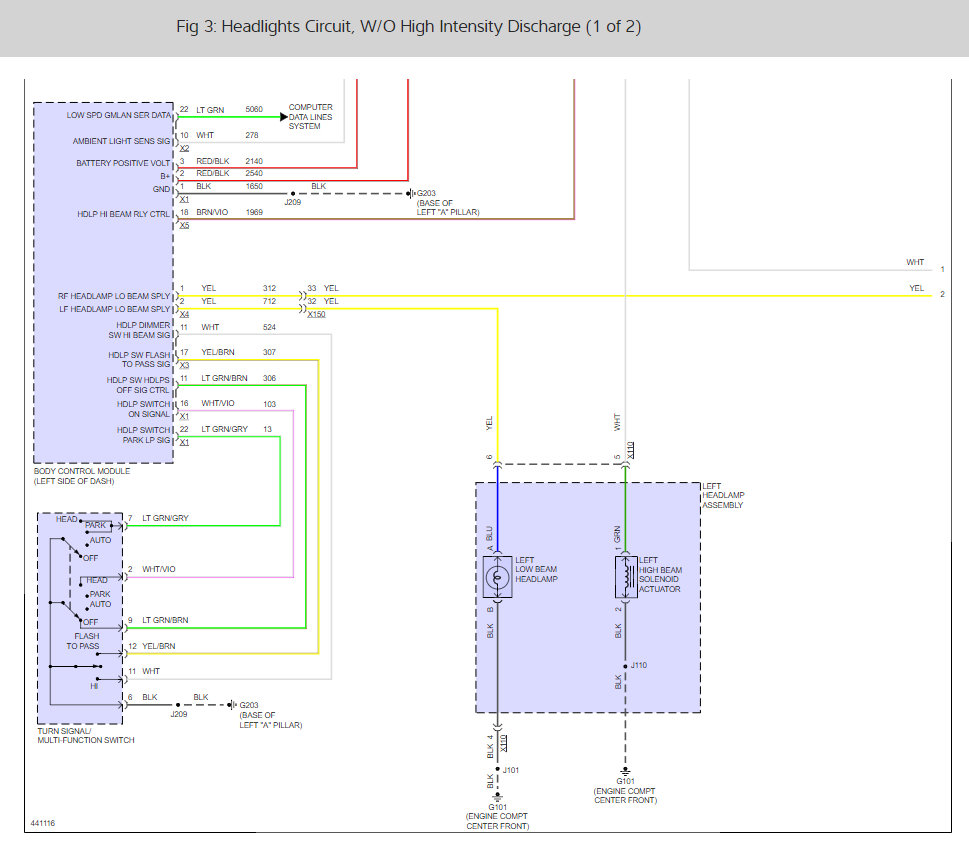Screen dimensions: 969x842
Task: Click 'HDLP SW FLASH TO PASS SIG' label
Action: pos(139,360)
